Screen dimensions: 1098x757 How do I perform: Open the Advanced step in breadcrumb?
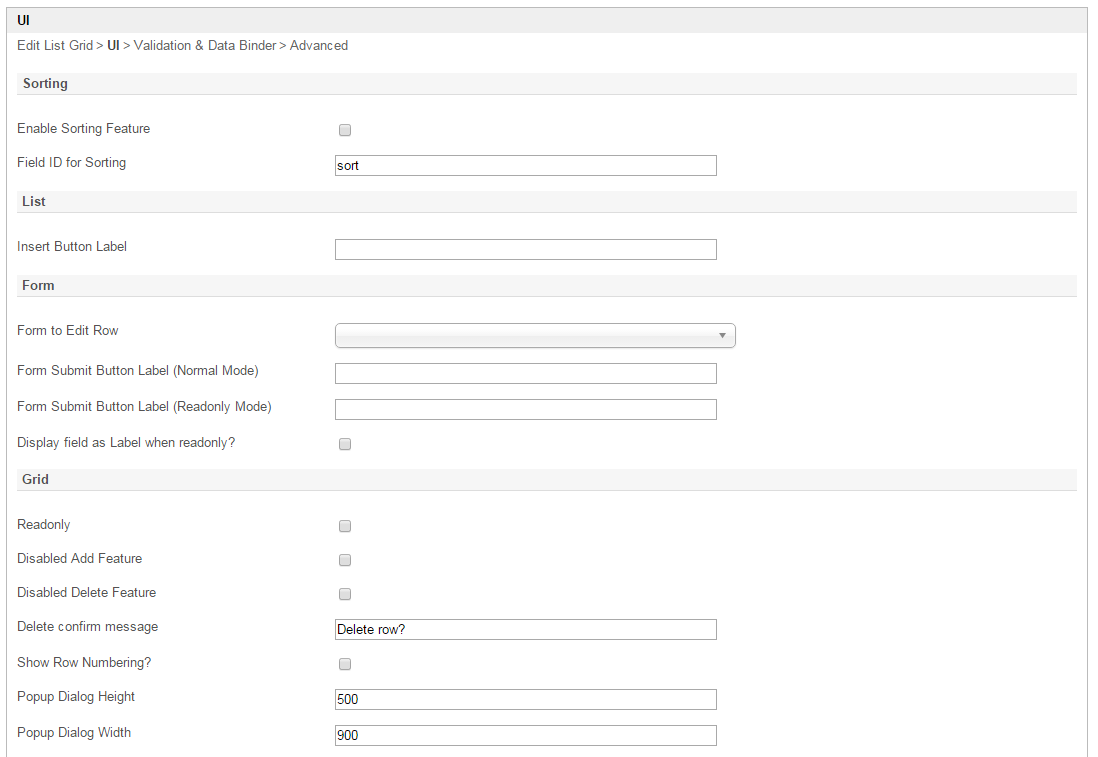tap(319, 46)
